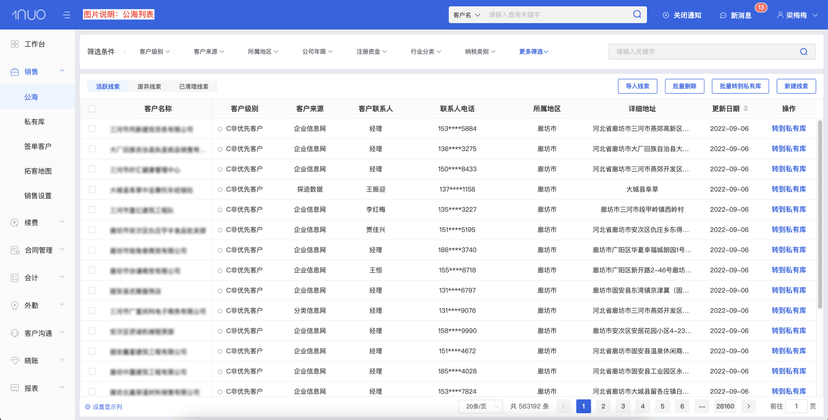Switch to the 废弃线索 tab
This screenshot has width=828, height=420.
pos(149,86)
